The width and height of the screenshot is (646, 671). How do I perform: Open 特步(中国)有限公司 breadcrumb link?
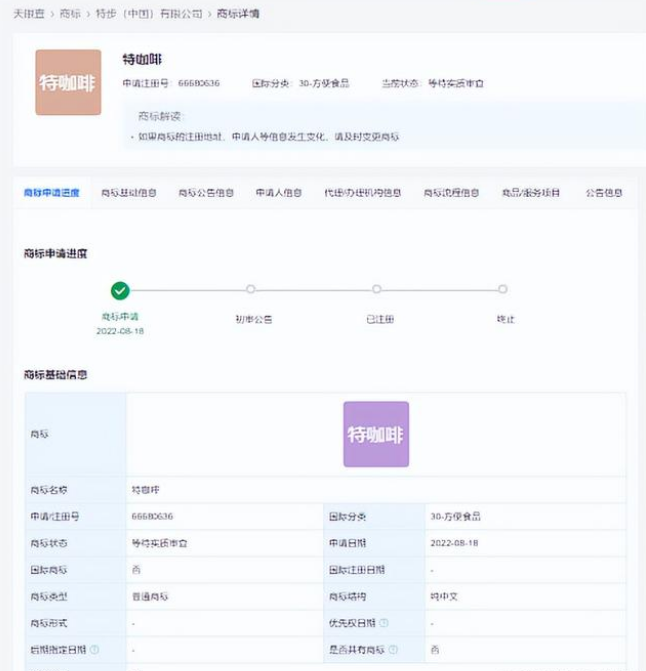[149, 14]
